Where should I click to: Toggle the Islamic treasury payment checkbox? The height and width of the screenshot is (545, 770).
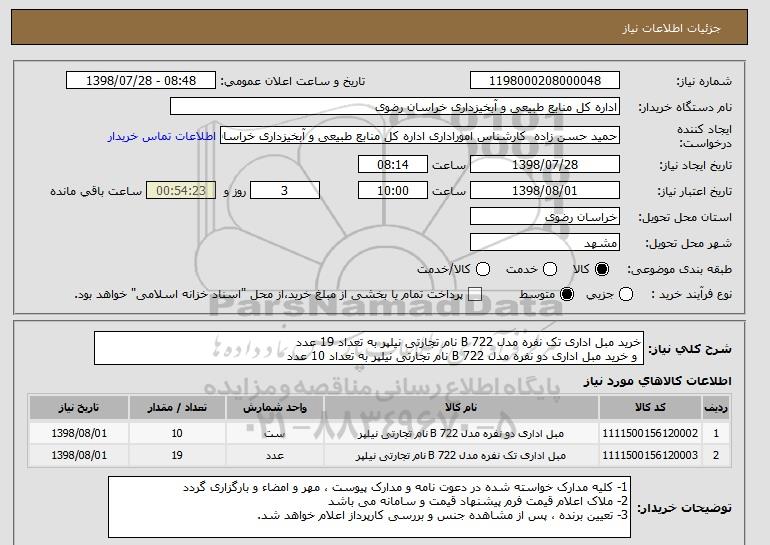click(x=475, y=295)
